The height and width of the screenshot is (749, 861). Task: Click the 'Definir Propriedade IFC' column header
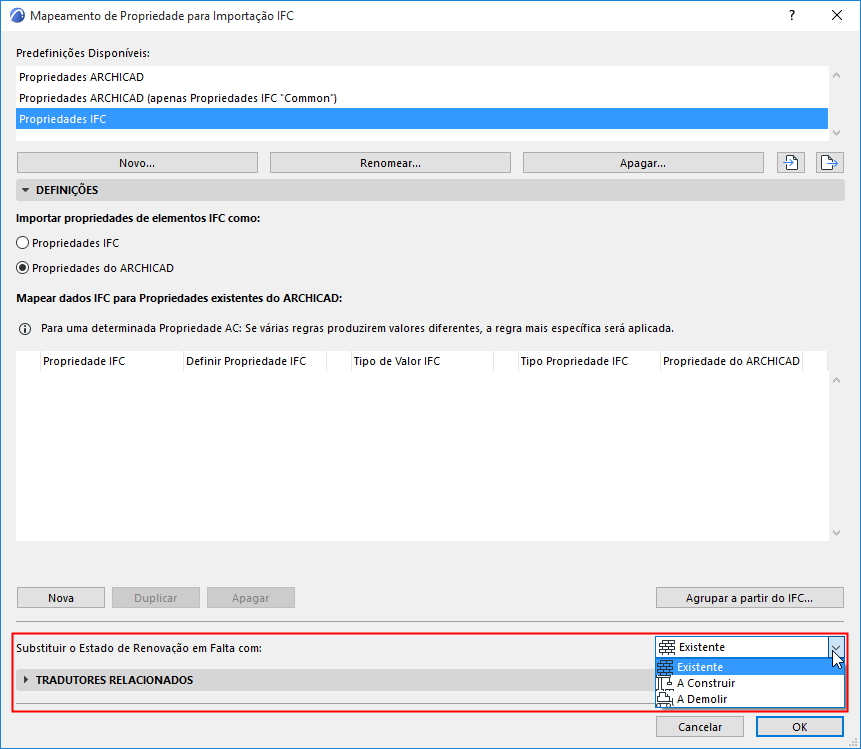255,361
